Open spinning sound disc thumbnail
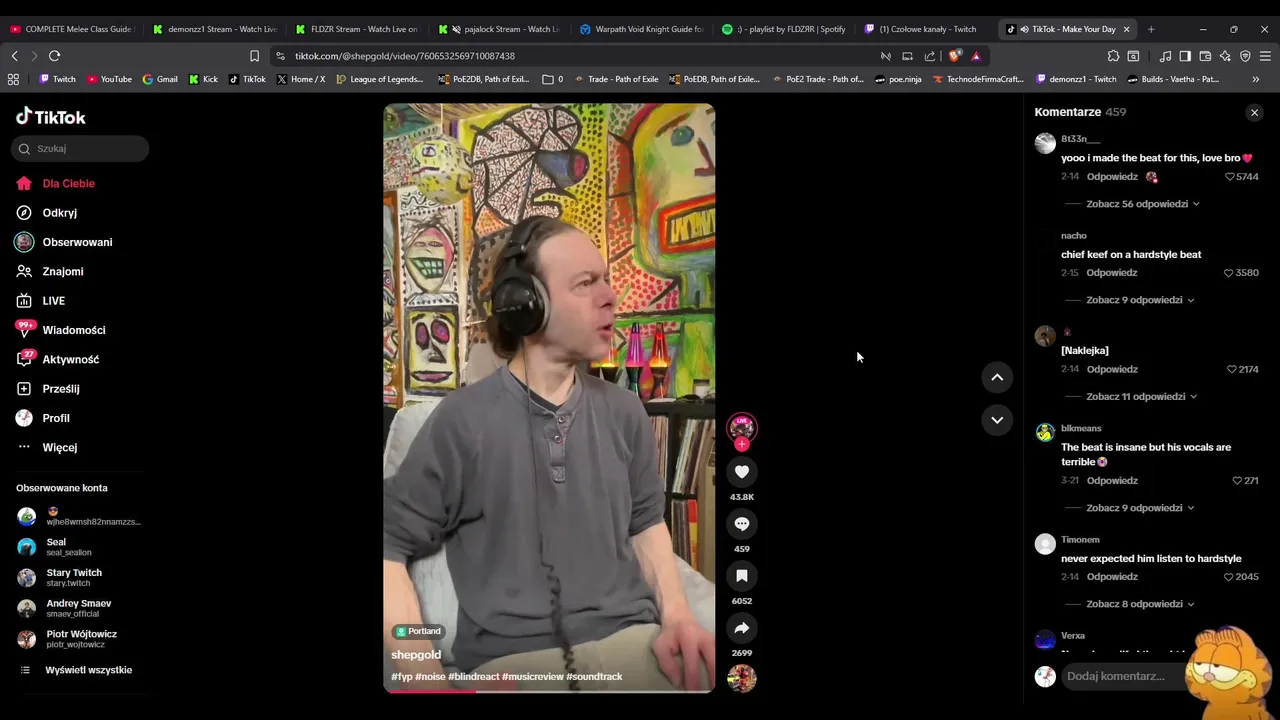The height and width of the screenshot is (720, 1280). (x=741, y=678)
